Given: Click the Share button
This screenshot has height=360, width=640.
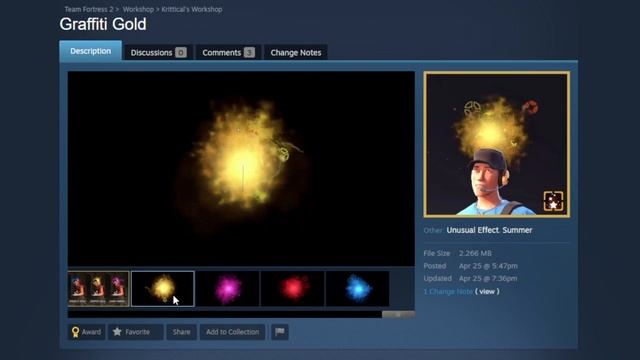Looking at the screenshot, I should (181, 332).
